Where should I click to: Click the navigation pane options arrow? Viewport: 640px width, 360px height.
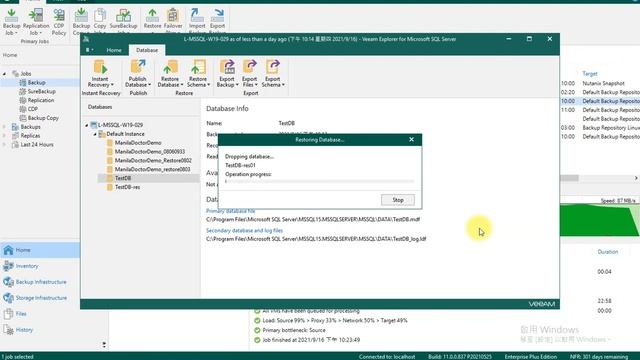pyautogui.click(x=104, y=345)
